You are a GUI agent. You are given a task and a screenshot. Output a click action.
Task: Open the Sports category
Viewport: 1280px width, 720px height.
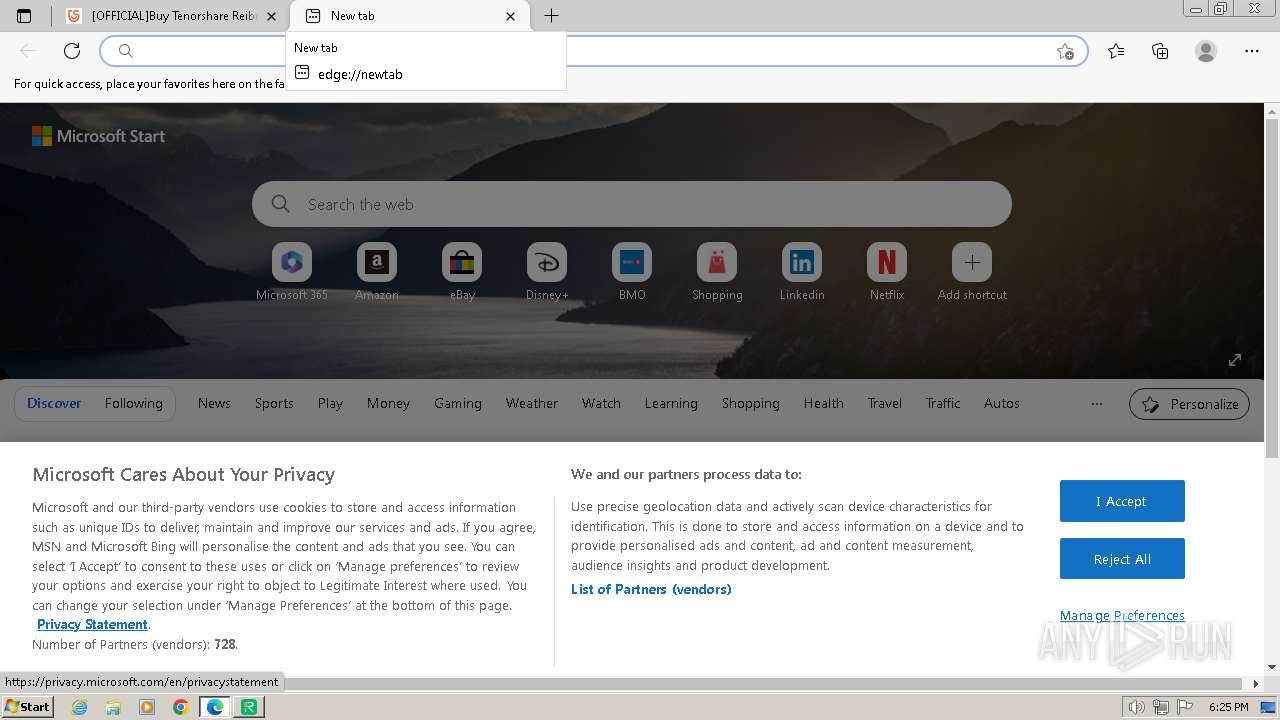click(x=274, y=403)
